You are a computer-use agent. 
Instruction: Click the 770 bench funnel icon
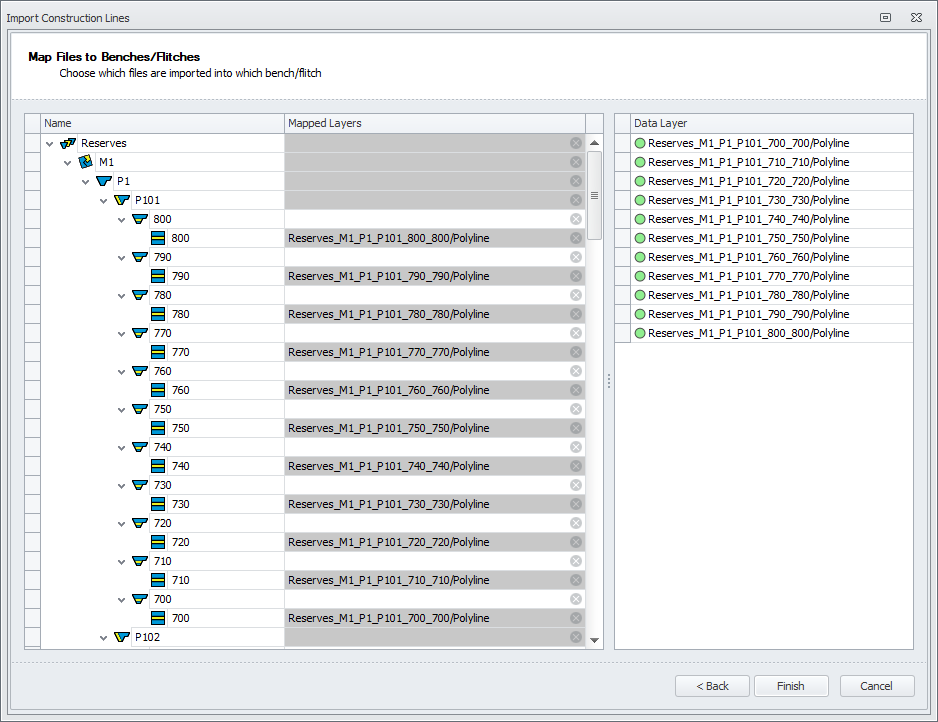140,333
